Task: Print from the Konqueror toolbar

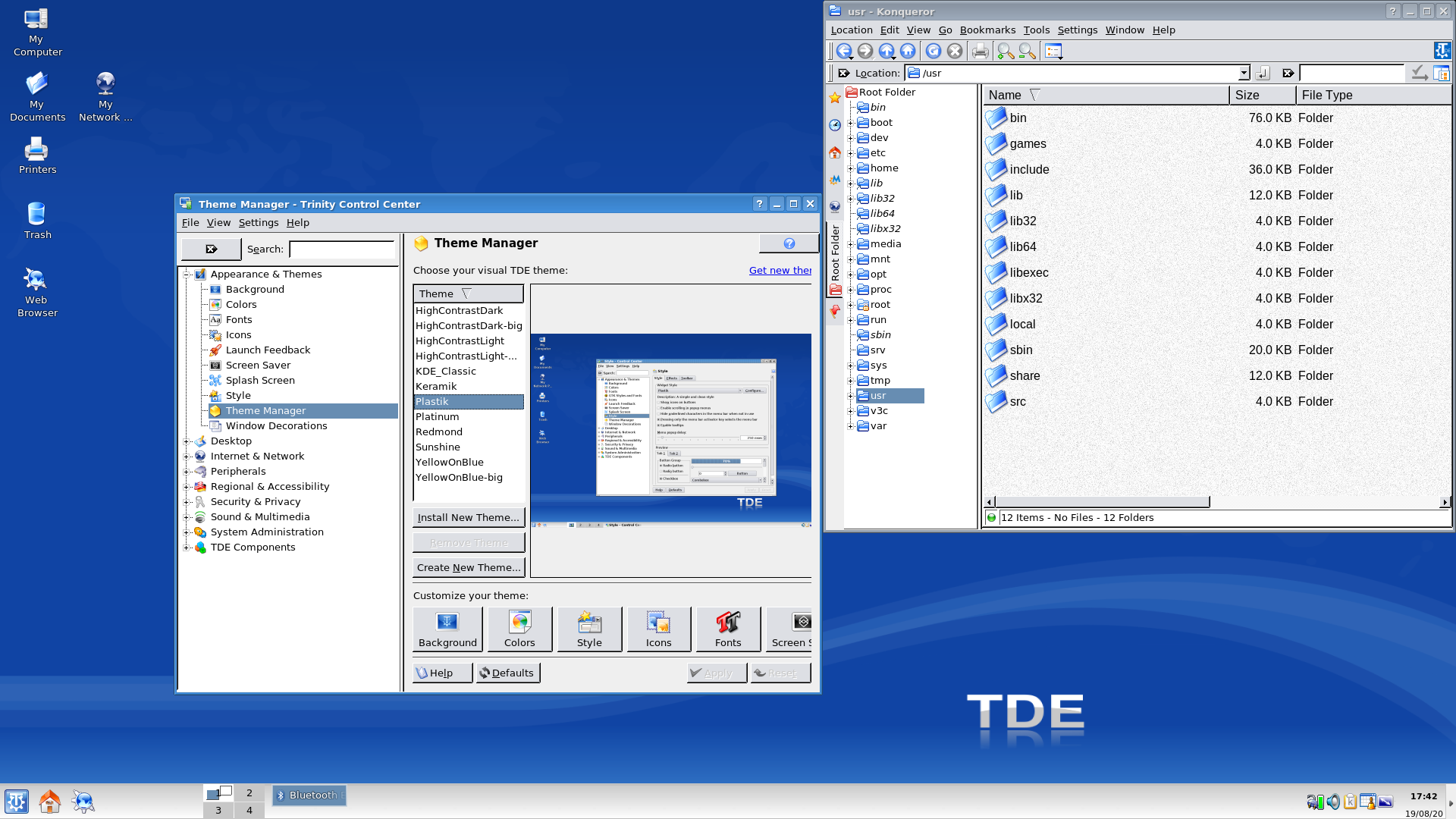Action: coord(981,51)
